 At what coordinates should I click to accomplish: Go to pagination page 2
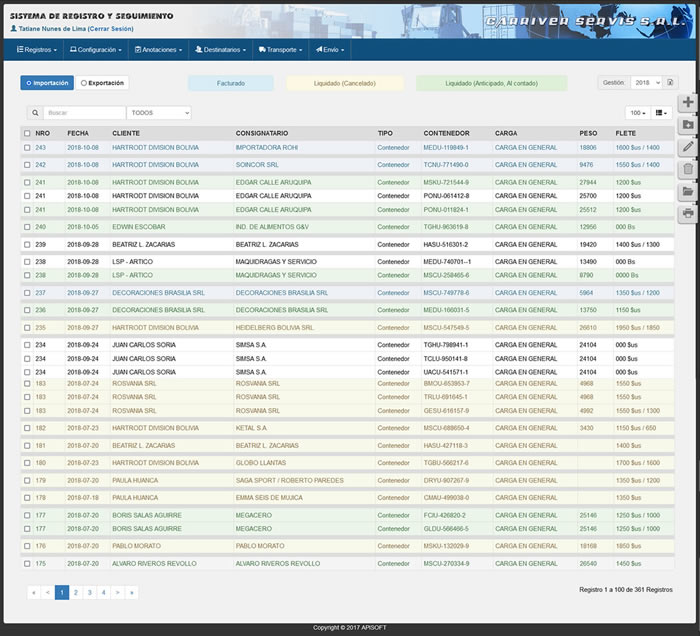click(x=76, y=592)
